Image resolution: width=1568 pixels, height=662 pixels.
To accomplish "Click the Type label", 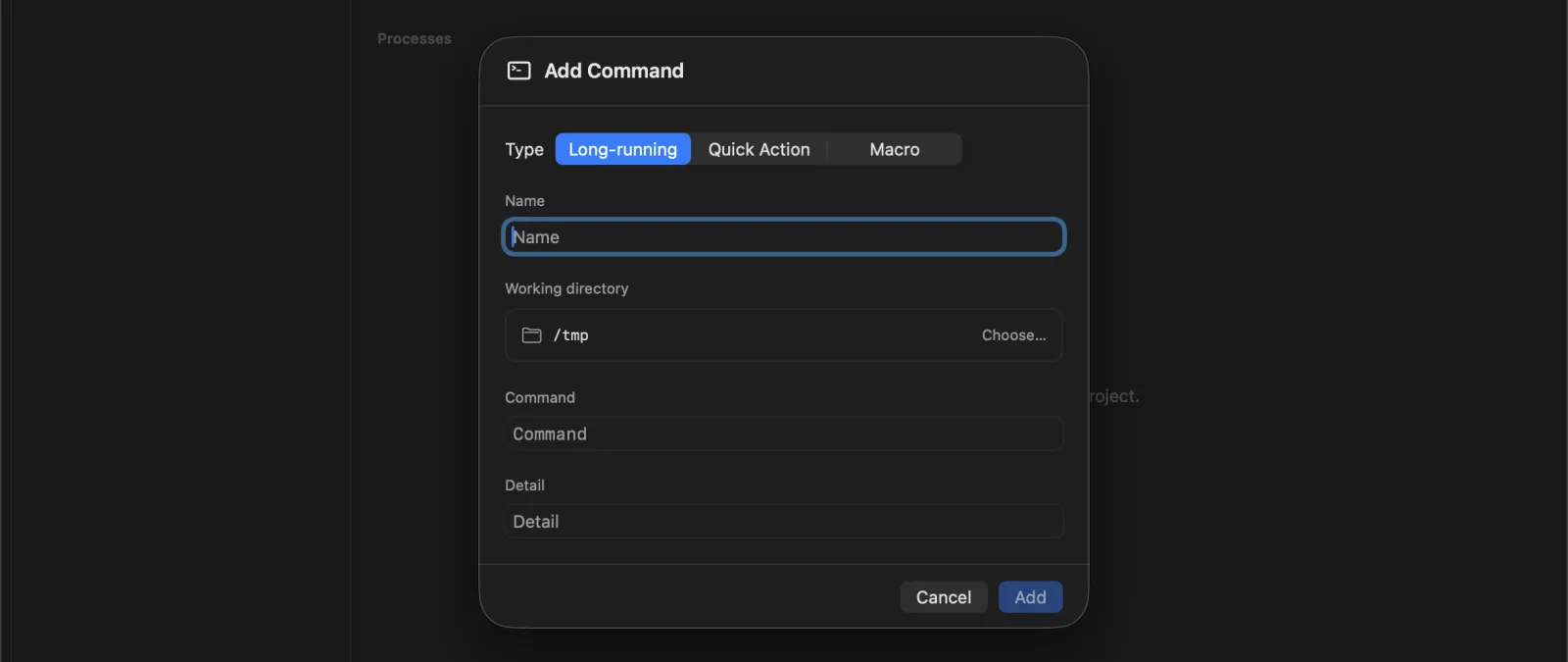I will coord(524,149).
